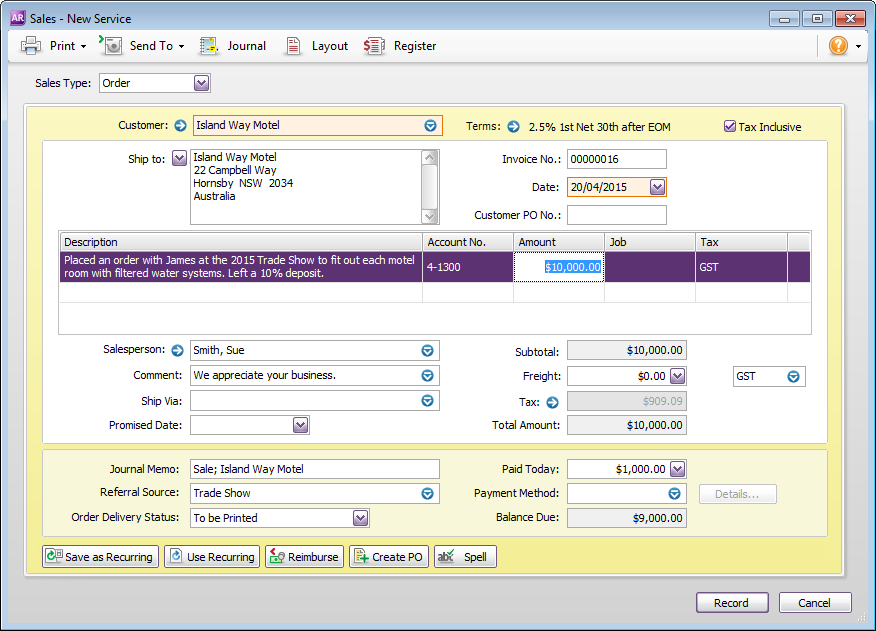Open the Payment Method selection list

(674, 494)
